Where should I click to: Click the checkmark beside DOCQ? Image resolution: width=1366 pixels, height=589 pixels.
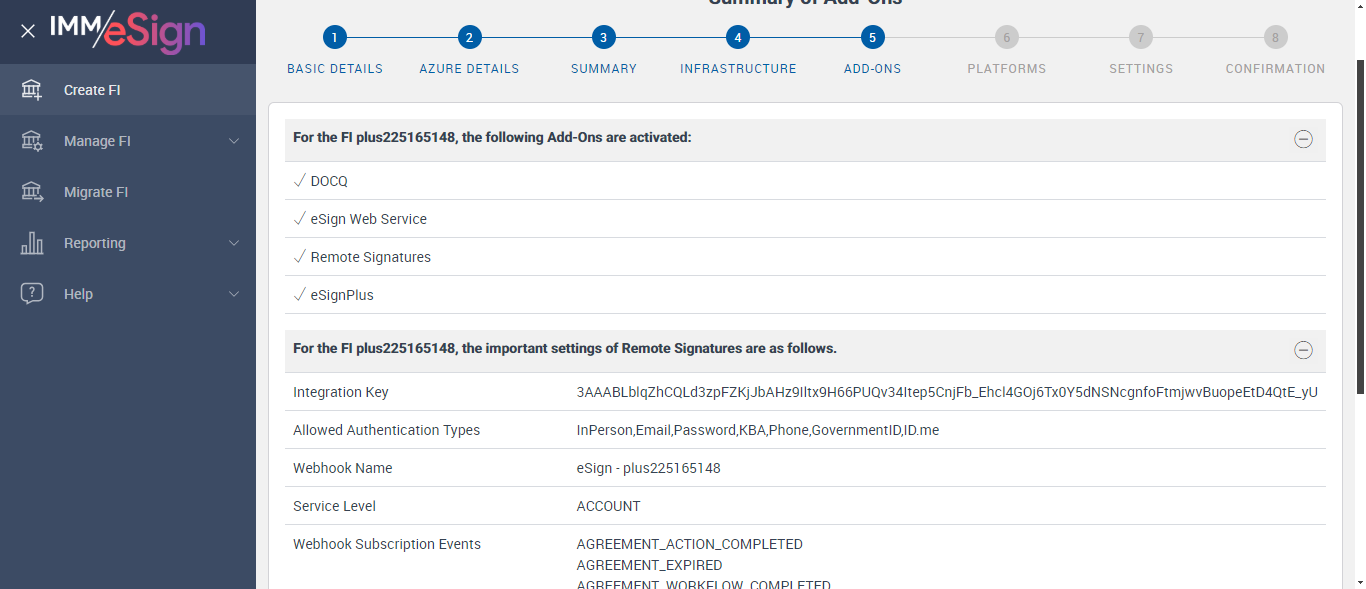click(x=299, y=180)
